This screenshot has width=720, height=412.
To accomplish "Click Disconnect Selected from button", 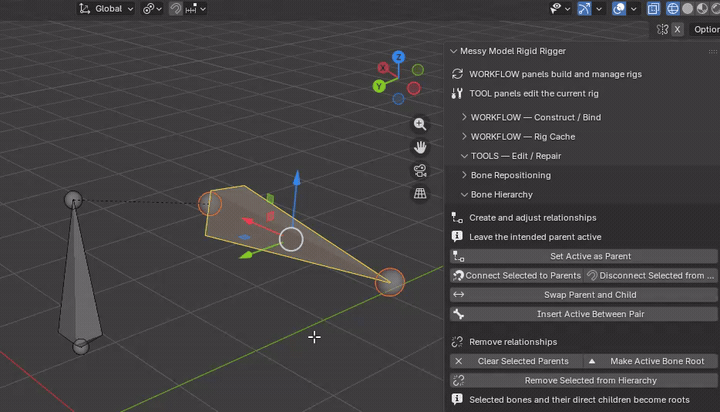I will point(651,276).
